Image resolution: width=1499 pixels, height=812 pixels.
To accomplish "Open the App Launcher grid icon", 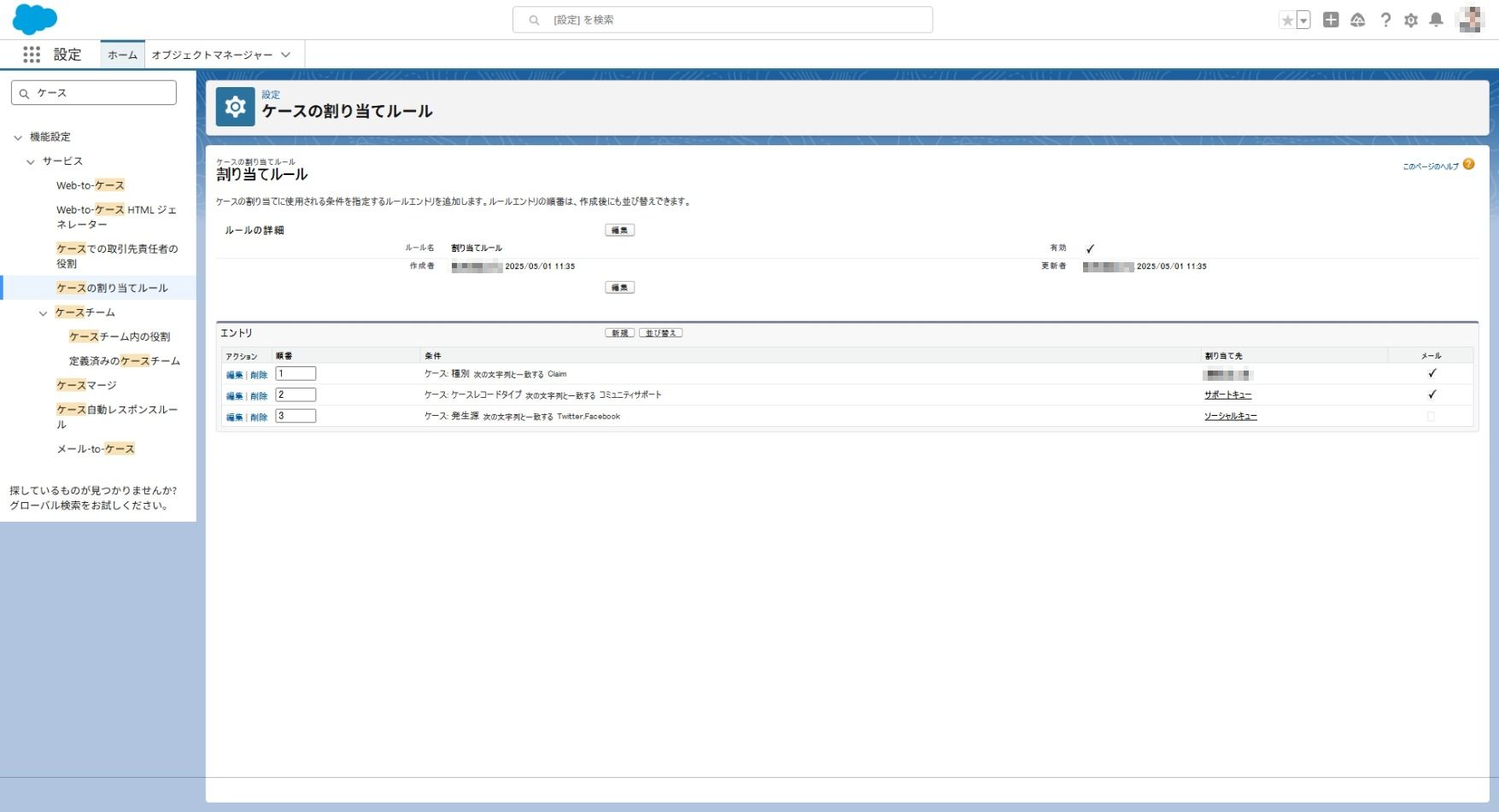I will [x=32, y=55].
